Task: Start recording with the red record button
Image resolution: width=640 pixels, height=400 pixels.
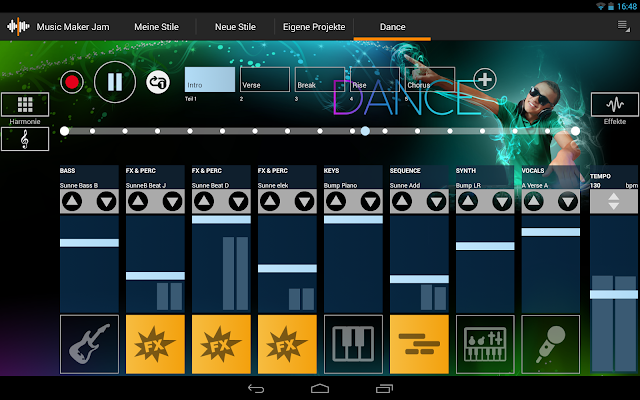Action: point(72,82)
